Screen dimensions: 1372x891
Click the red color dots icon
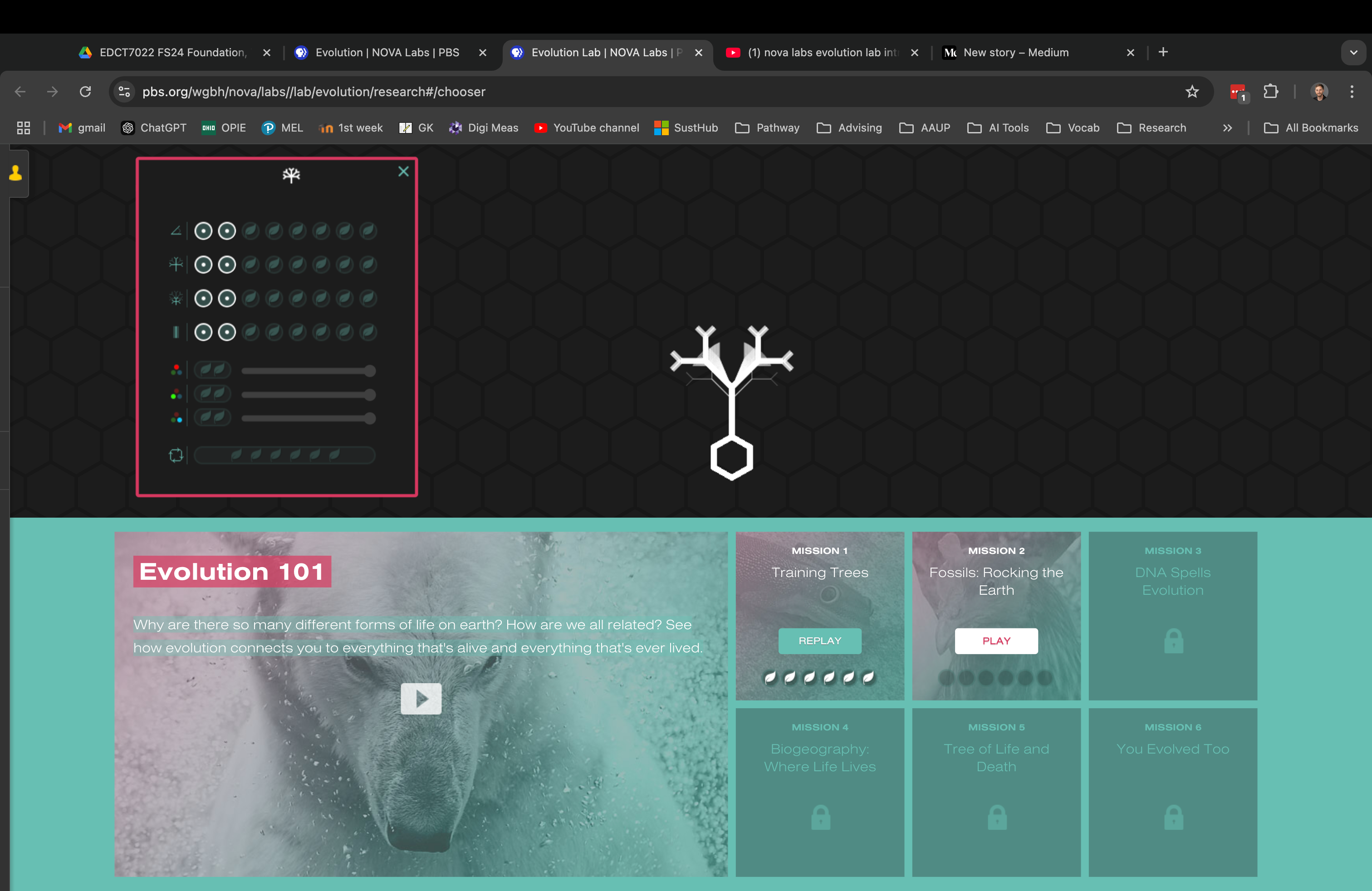[x=176, y=370]
